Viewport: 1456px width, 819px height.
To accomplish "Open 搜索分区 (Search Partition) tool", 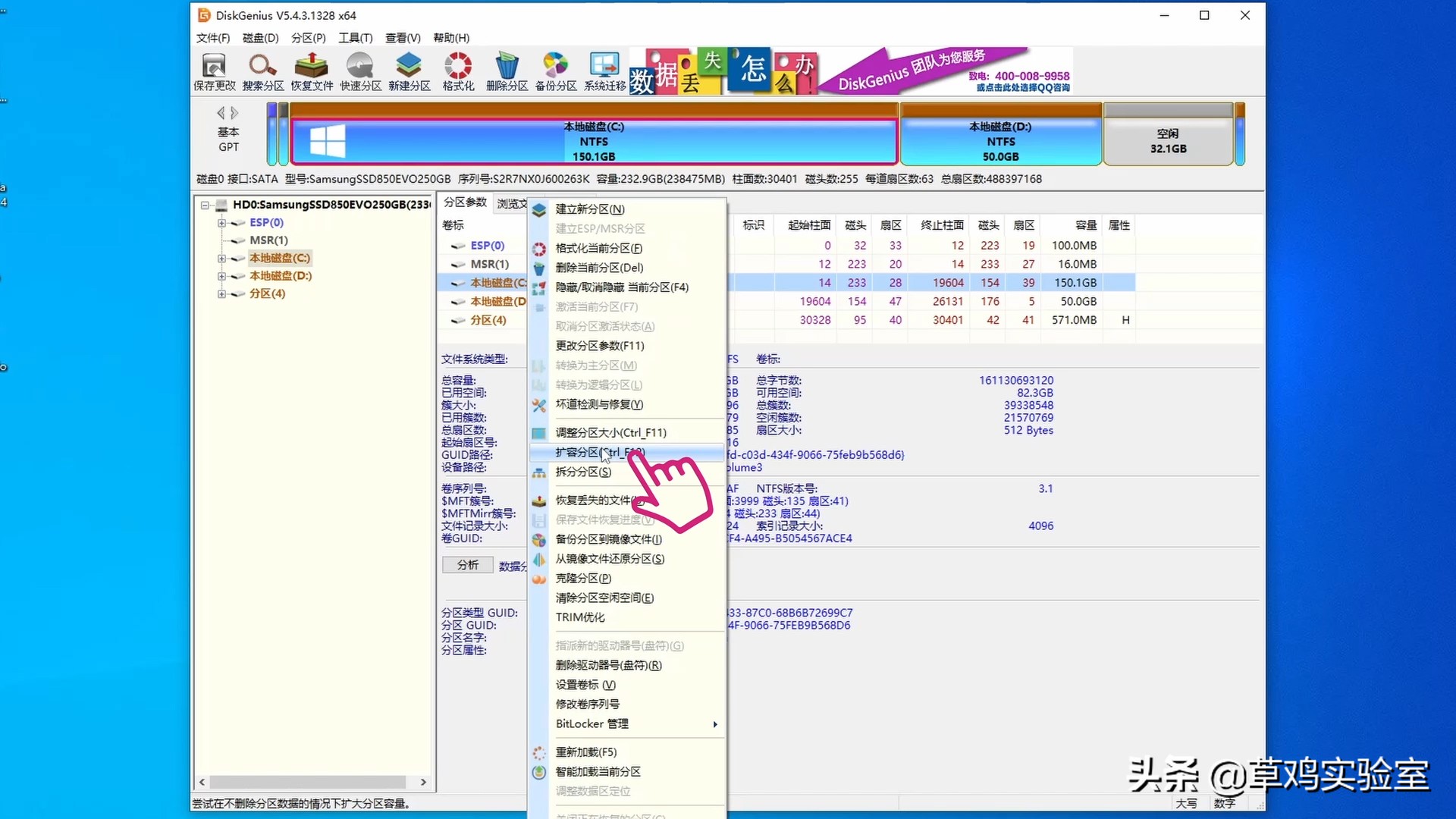I will (x=262, y=71).
